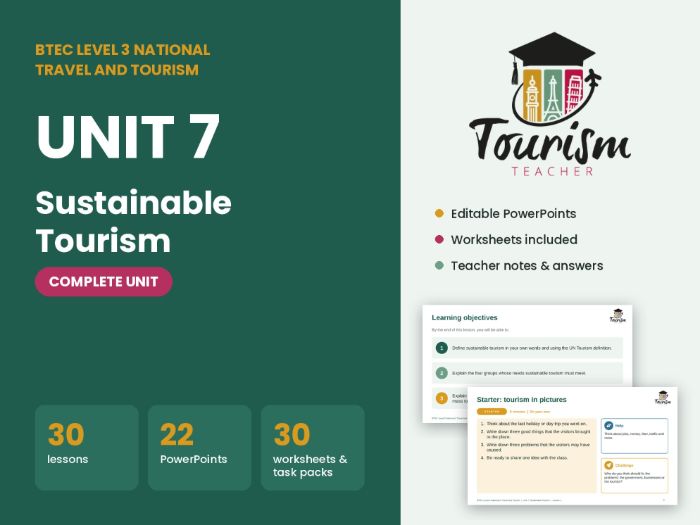Click the orange bullet beside Editable PowerPoints
The image size is (700, 525).
pyautogui.click(x=439, y=213)
